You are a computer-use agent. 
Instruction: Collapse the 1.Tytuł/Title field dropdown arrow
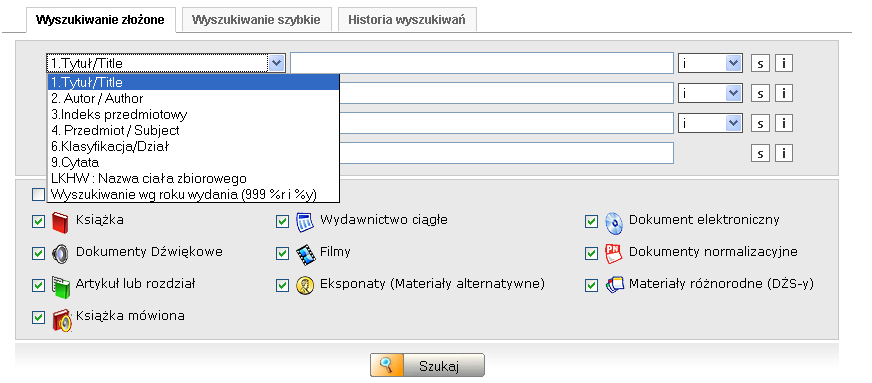tap(276, 63)
